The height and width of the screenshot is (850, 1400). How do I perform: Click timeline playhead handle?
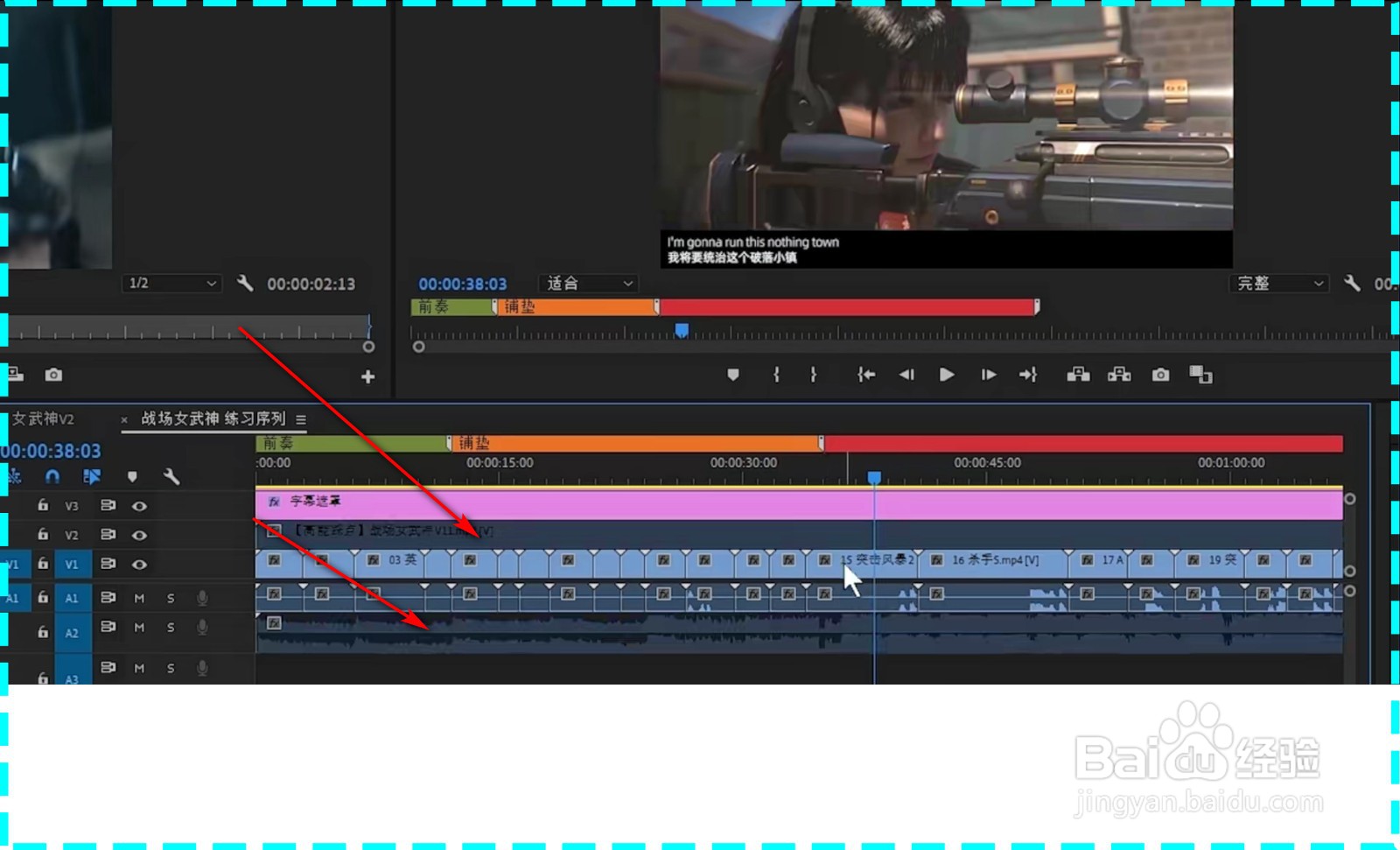pos(874,477)
